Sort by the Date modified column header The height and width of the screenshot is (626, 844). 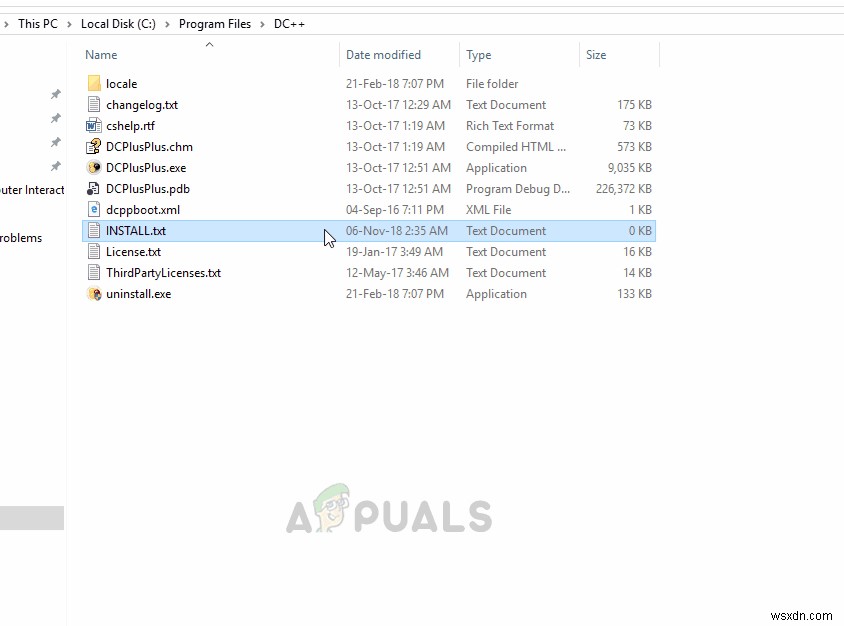click(384, 55)
